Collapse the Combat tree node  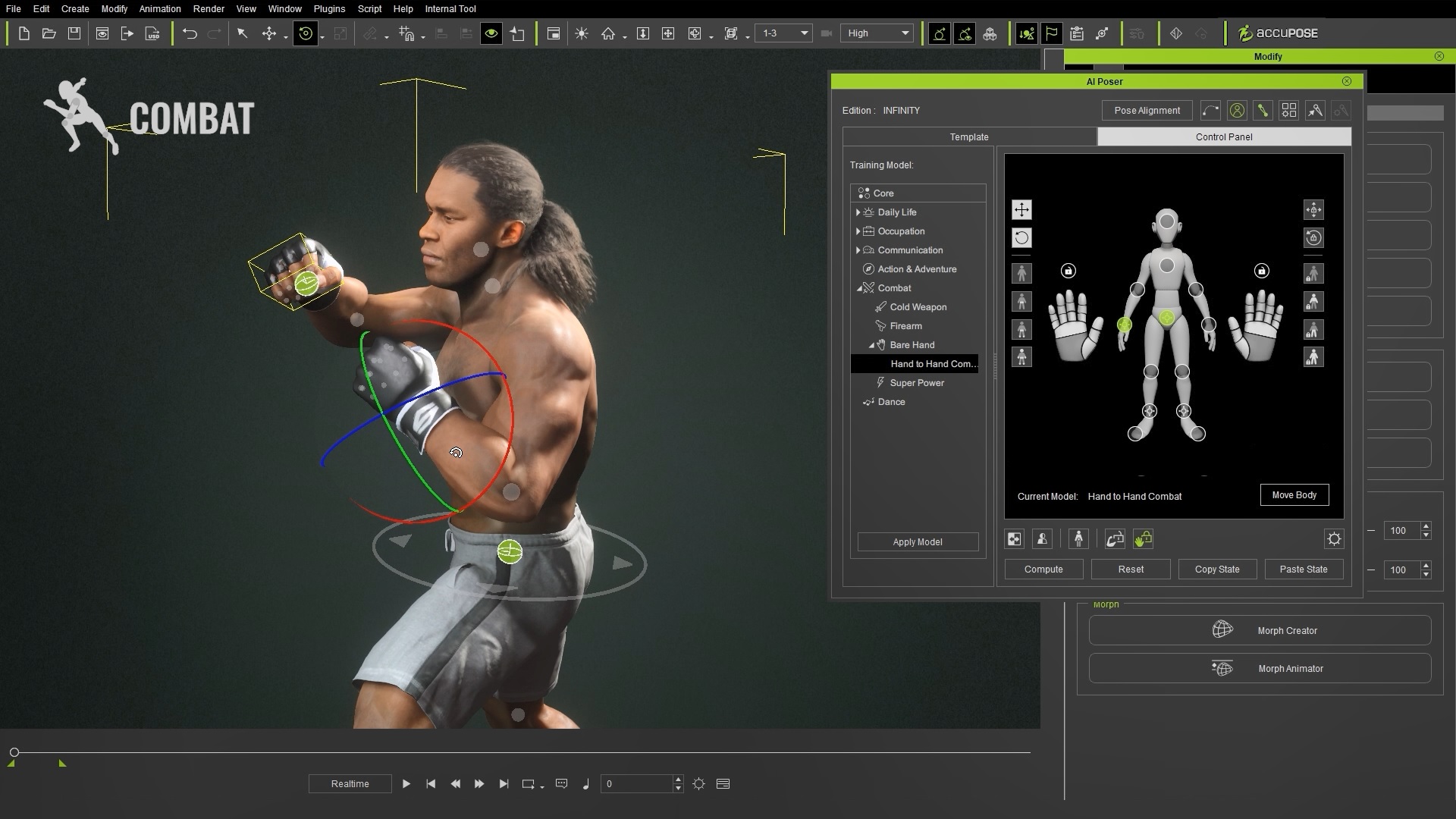tap(859, 288)
